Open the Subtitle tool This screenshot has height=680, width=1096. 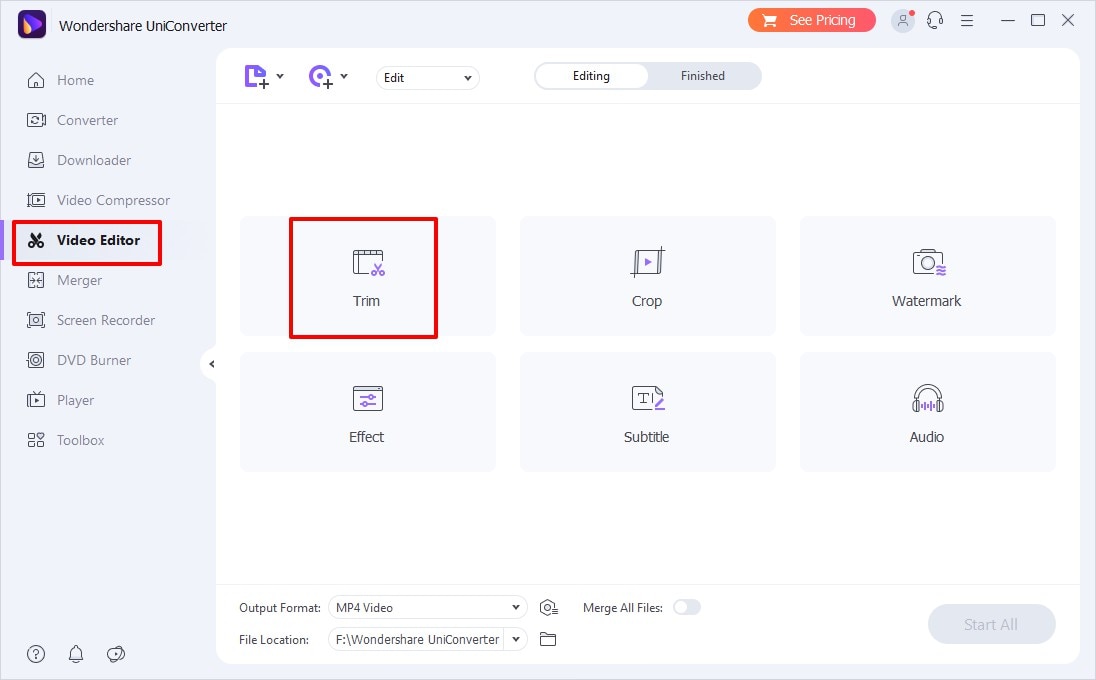[648, 412]
